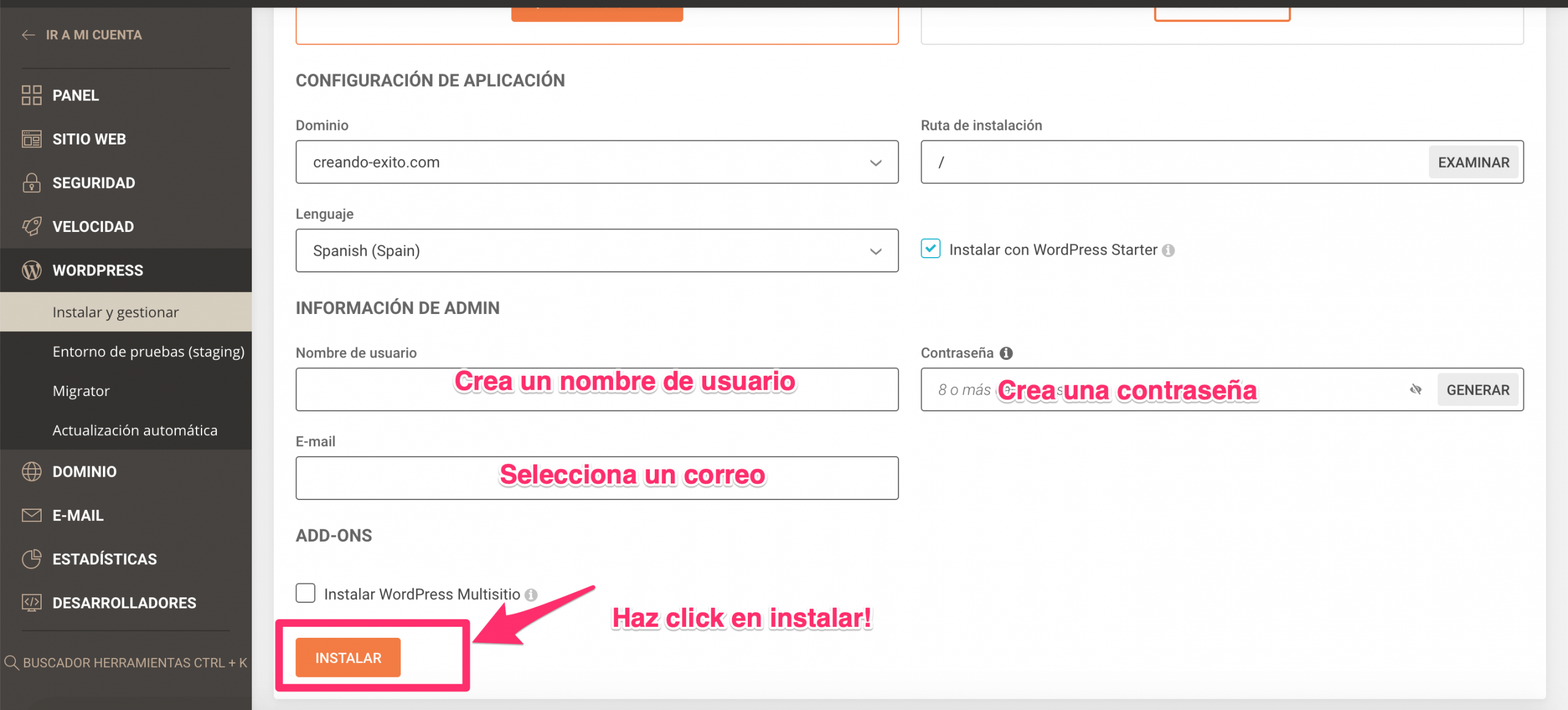Click the Velocidad rocket icon
Viewport: 1568px width, 710px height.
click(31, 226)
